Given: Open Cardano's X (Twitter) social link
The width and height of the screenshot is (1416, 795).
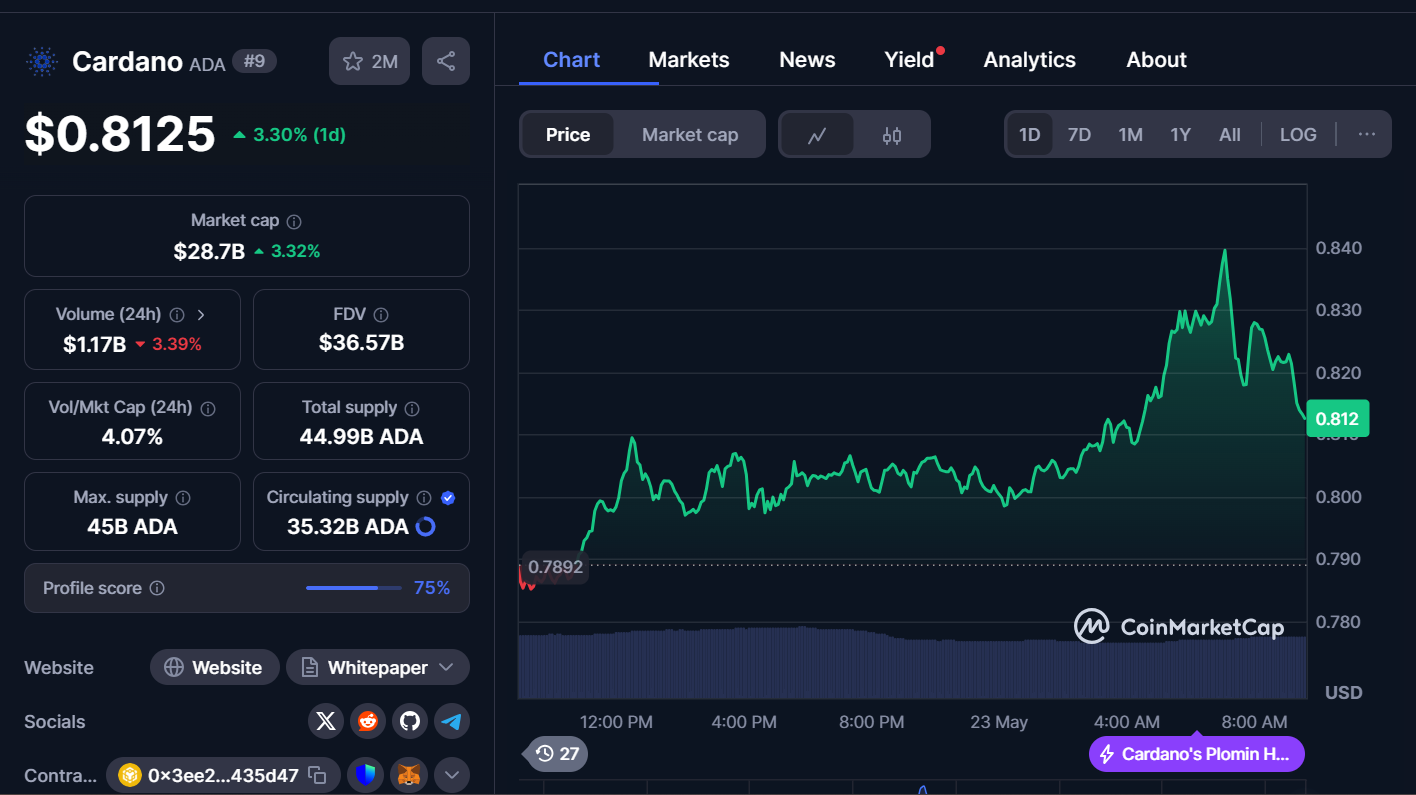Looking at the screenshot, I should [x=326, y=721].
